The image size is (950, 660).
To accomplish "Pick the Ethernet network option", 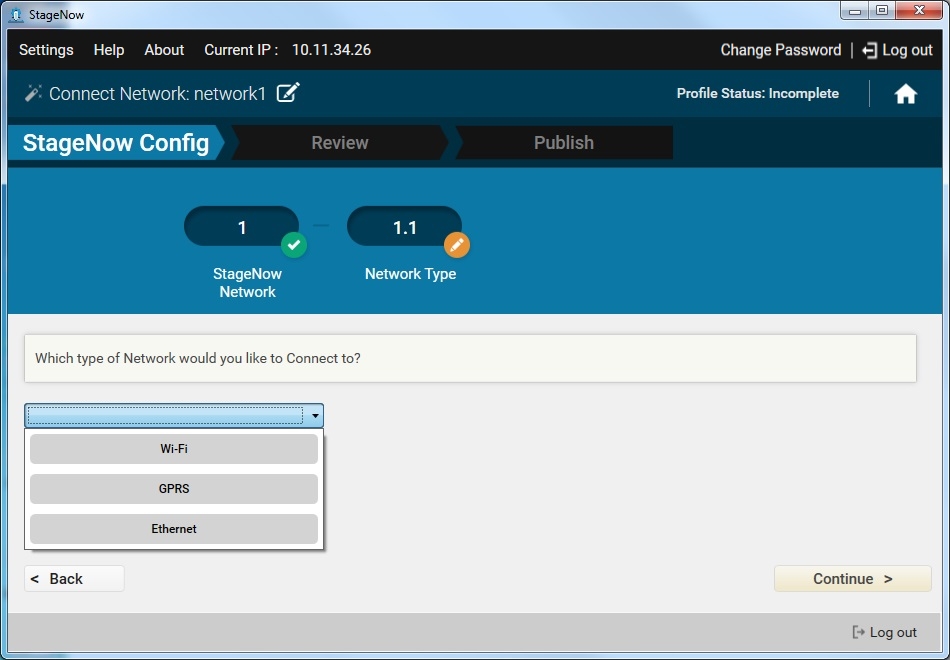I will [x=174, y=529].
